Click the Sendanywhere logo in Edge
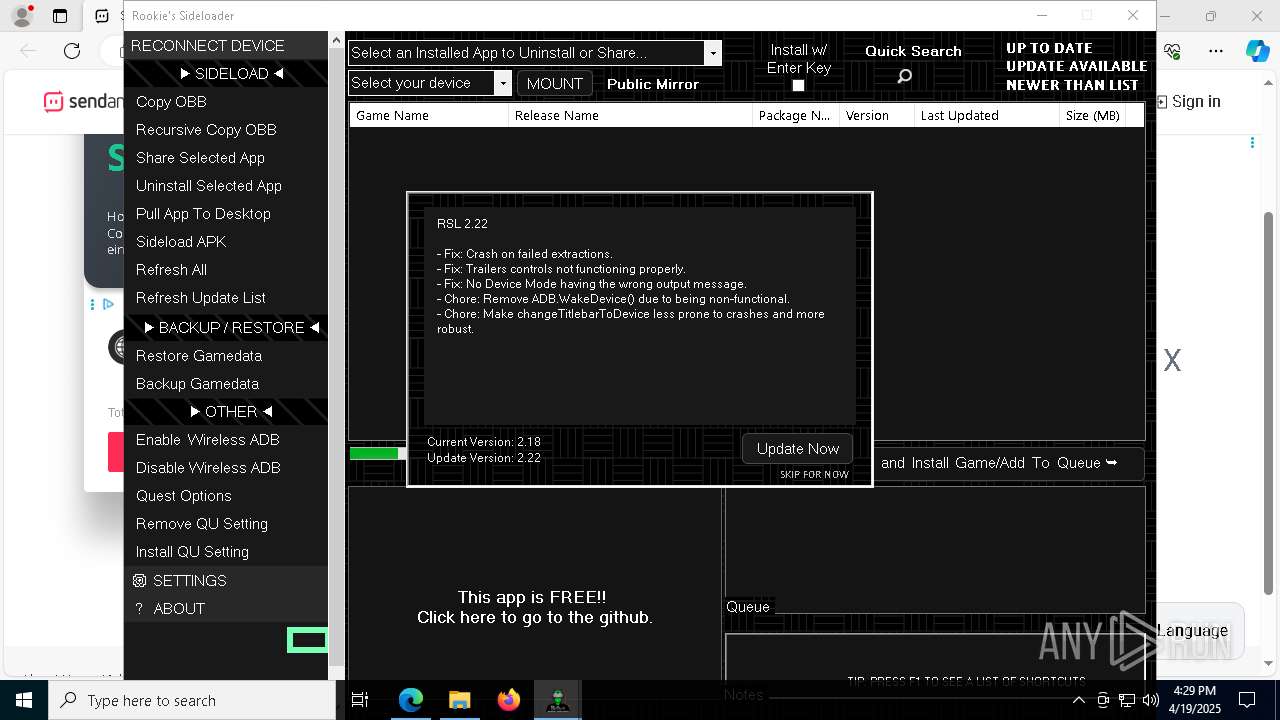 pyautogui.click(x=82, y=101)
